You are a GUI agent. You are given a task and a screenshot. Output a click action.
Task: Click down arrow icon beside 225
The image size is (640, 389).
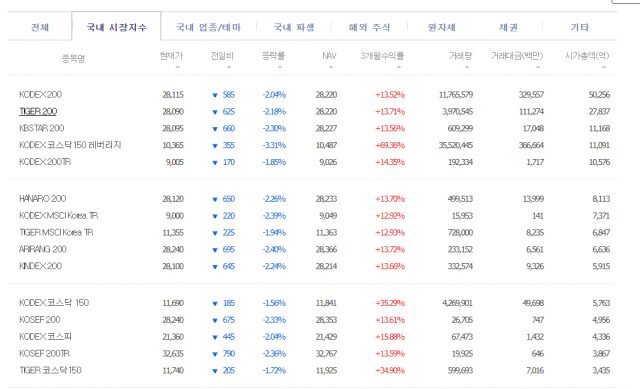(x=215, y=233)
